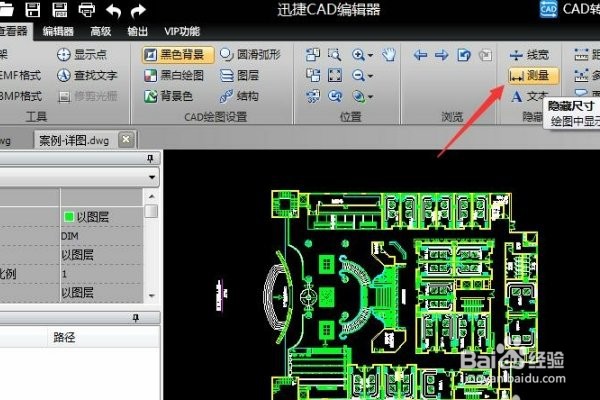Toggle the highlighted 测量 measurement button
Screen dimensions: 600x400
coord(533,75)
